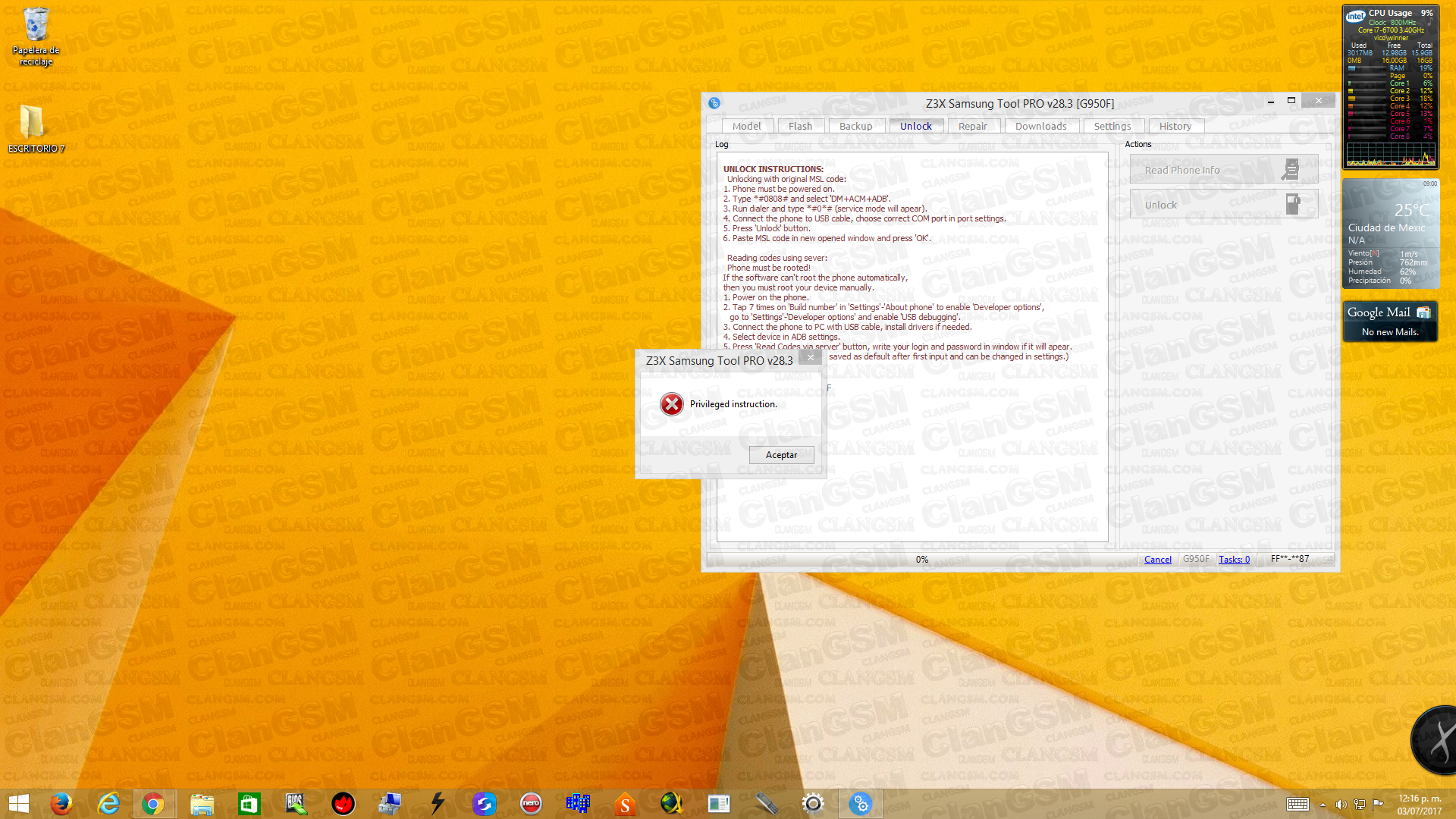Image resolution: width=1456 pixels, height=819 pixels.
Task: Maximize the Z3X Samsung Tool window
Action: coord(1291,101)
